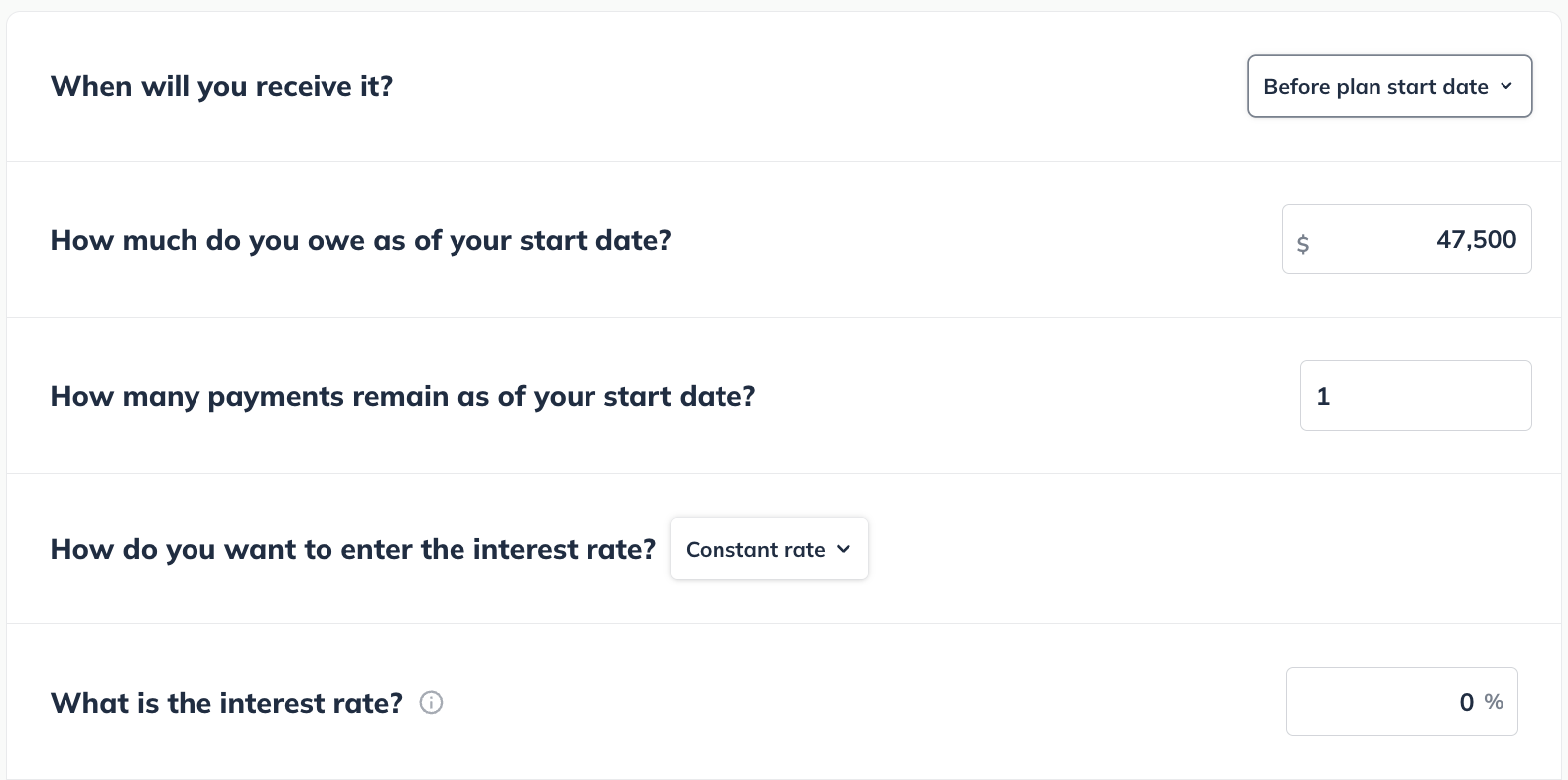Viewport: 1568px width, 780px height.
Task: Click the What is the interest rate label
Action: point(225,702)
